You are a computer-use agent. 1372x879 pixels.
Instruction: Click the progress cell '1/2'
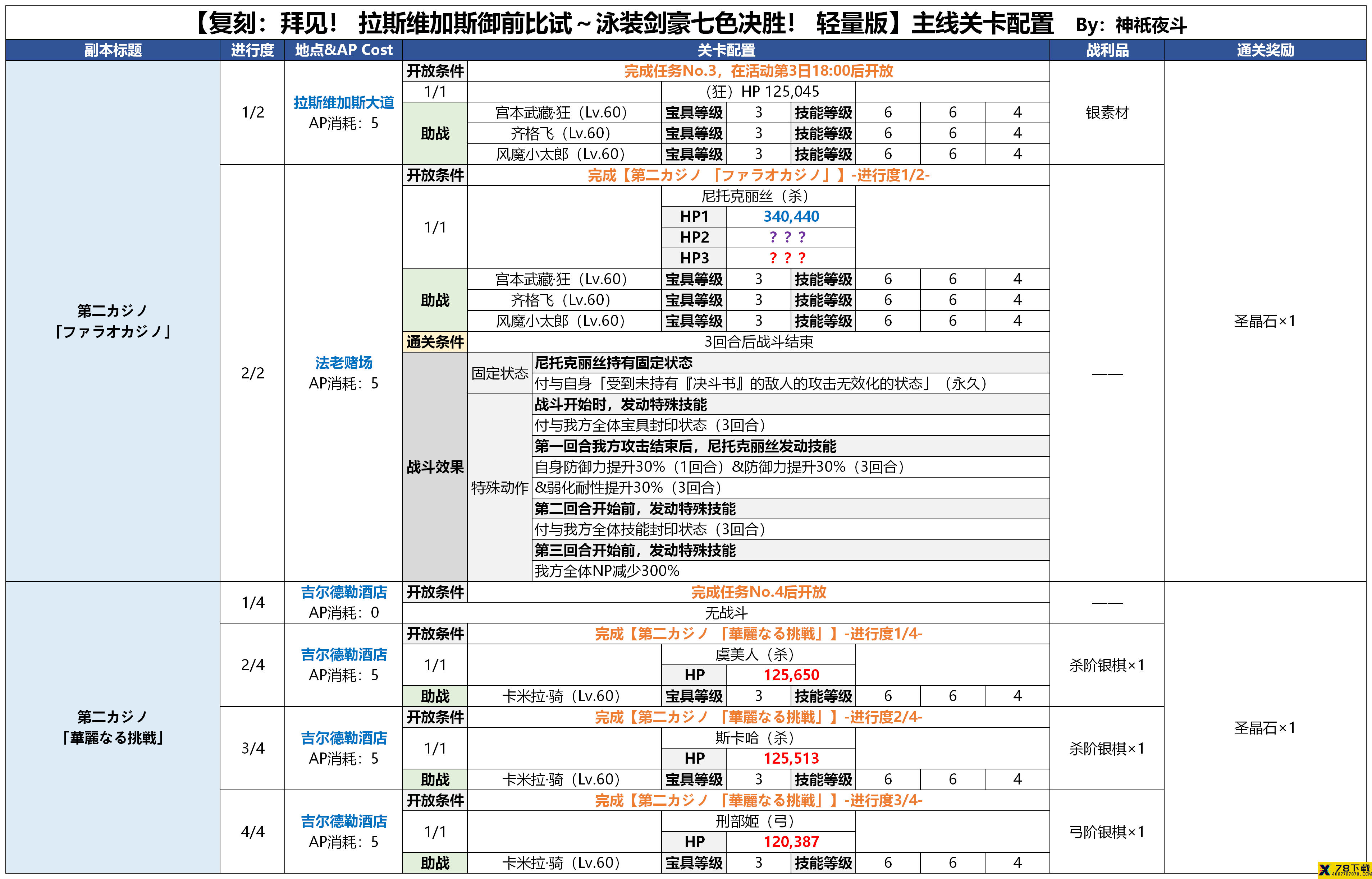(x=252, y=112)
